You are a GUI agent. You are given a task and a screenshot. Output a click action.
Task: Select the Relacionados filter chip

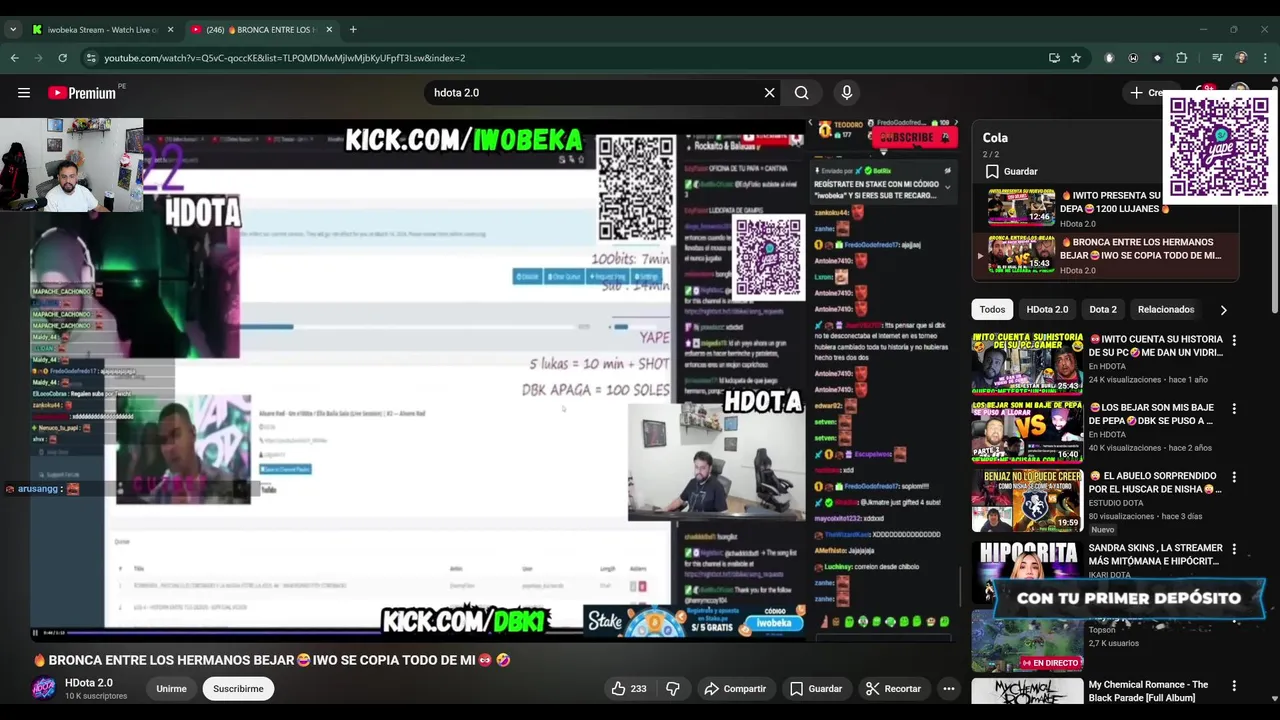pyautogui.click(x=1166, y=309)
